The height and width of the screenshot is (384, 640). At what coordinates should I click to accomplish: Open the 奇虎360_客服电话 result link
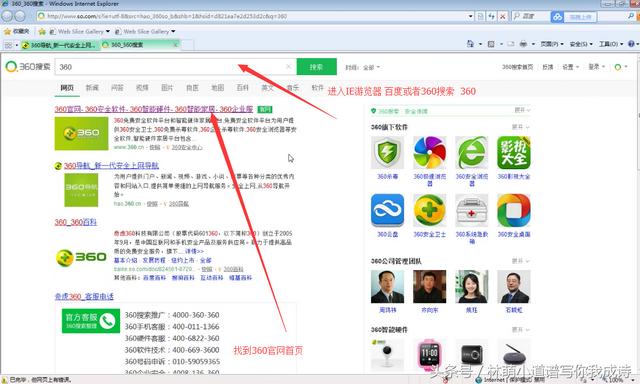84,297
